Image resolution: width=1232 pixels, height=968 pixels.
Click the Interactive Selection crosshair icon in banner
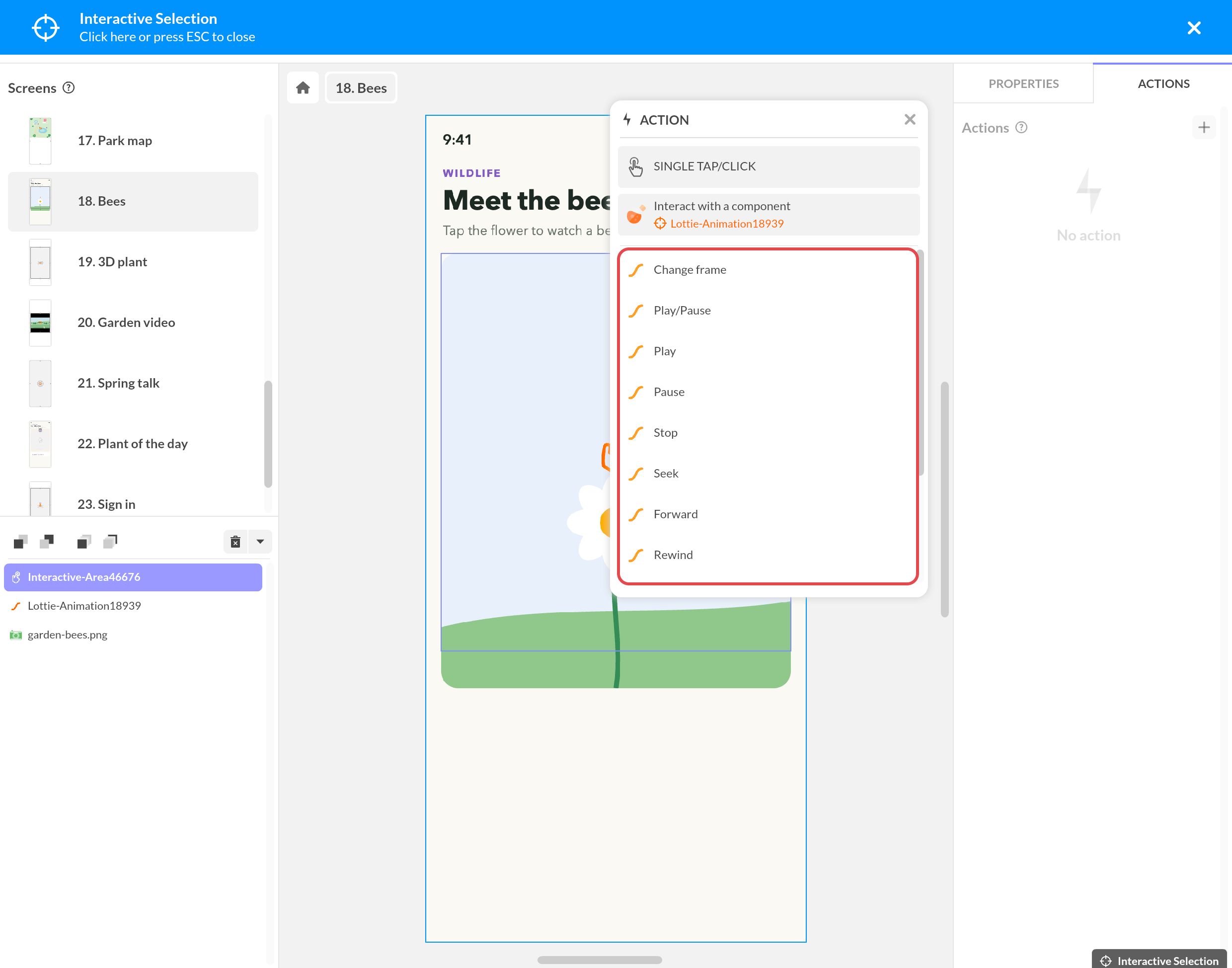coord(45,28)
